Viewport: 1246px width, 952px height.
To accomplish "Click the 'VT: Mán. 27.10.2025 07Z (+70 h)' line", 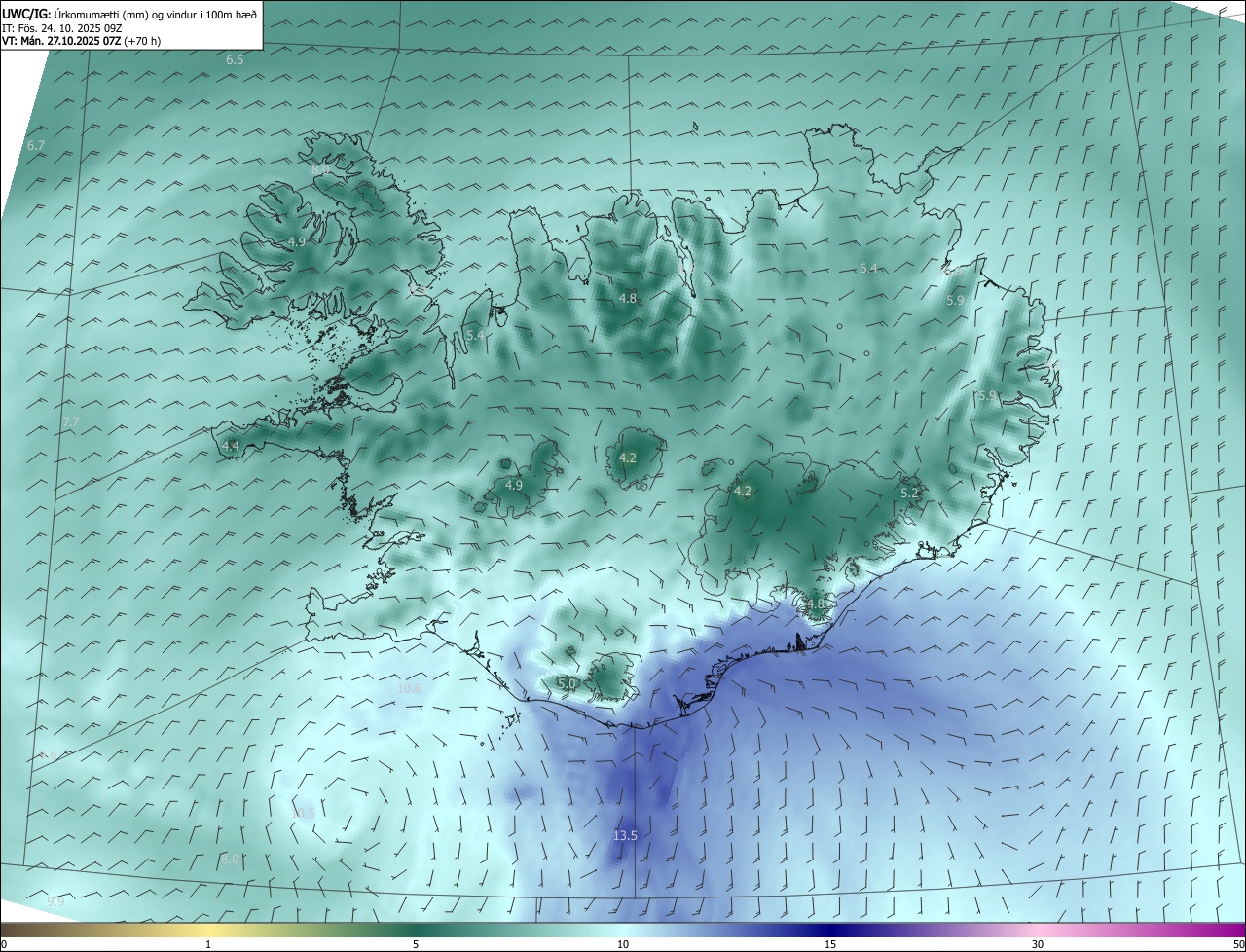I will [x=81, y=41].
